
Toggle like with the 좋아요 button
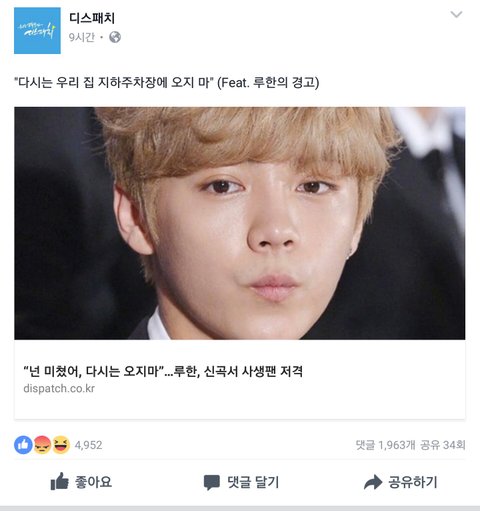point(81,482)
